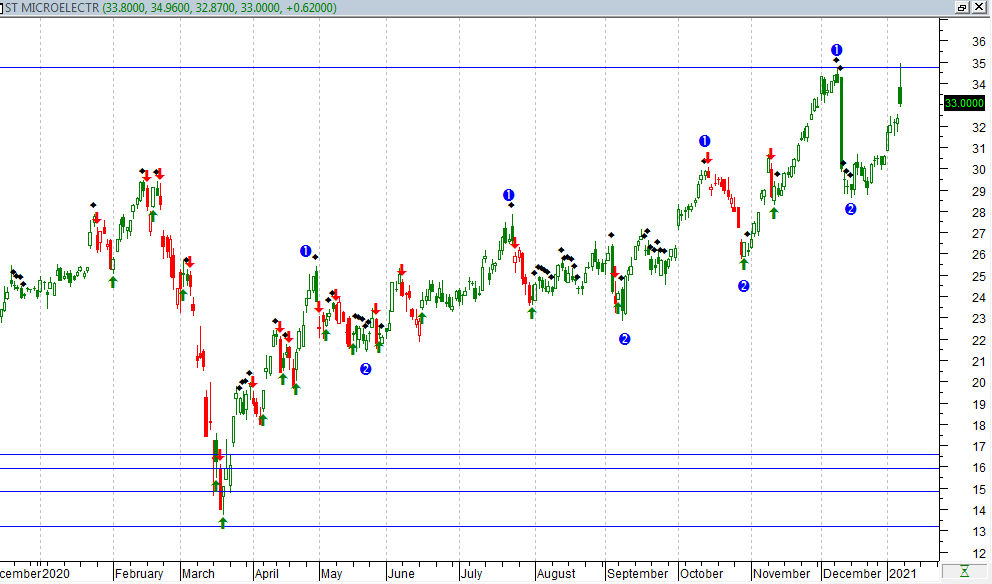
Task: Click the December label near the 2021 label
Action: tap(852, 574)
